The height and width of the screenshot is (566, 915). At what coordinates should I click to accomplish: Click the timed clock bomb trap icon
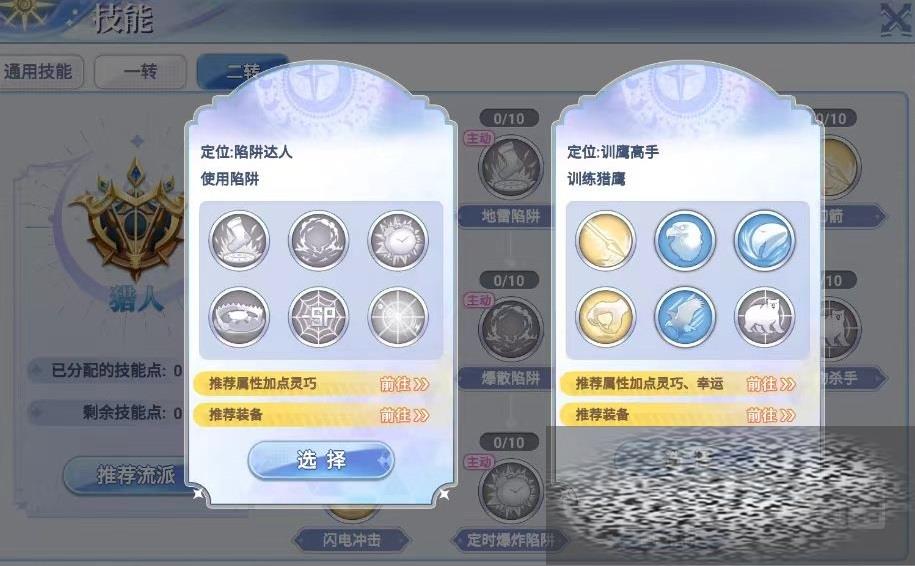click(398, 240)
